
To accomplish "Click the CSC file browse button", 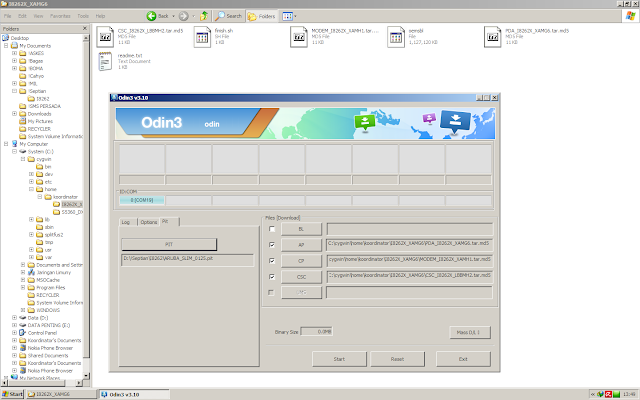I will point(301,277).
